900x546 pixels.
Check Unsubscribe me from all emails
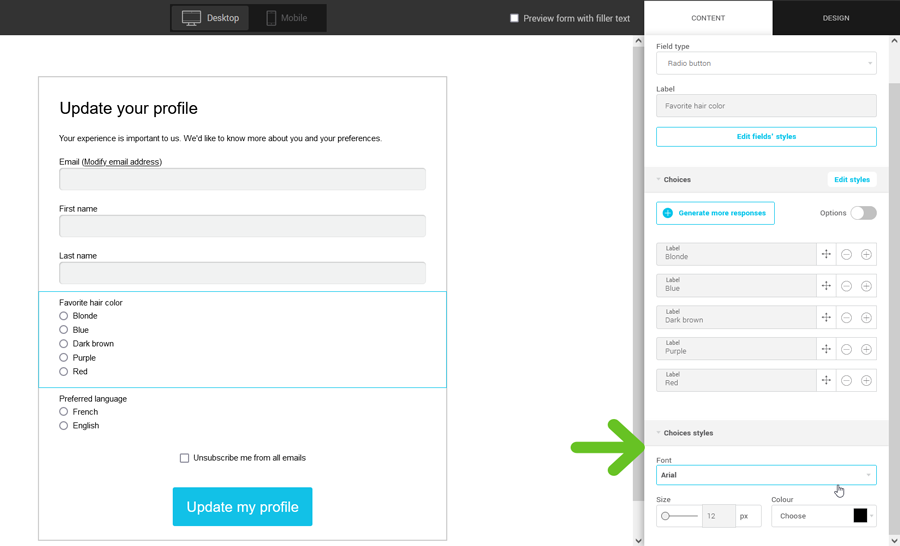(x=184, y=458)
